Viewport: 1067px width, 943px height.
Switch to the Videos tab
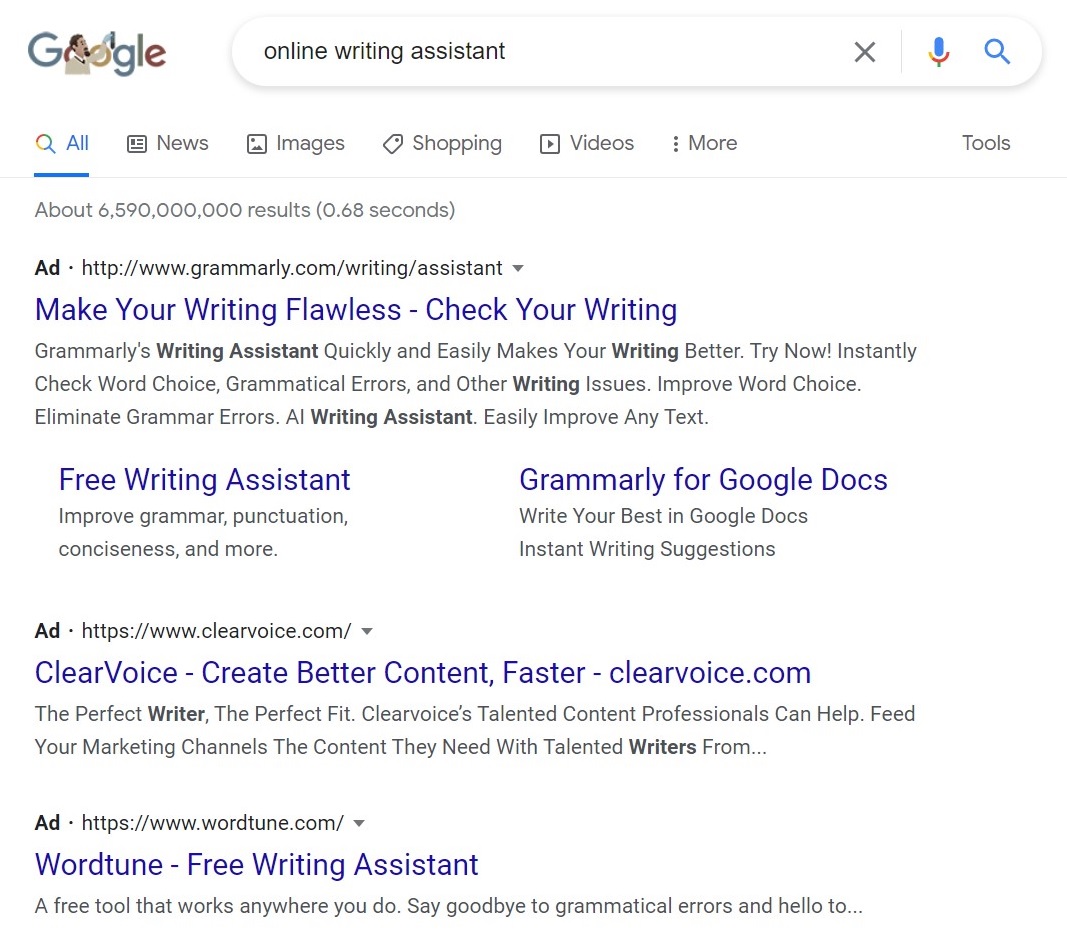[x=587, y=144]
